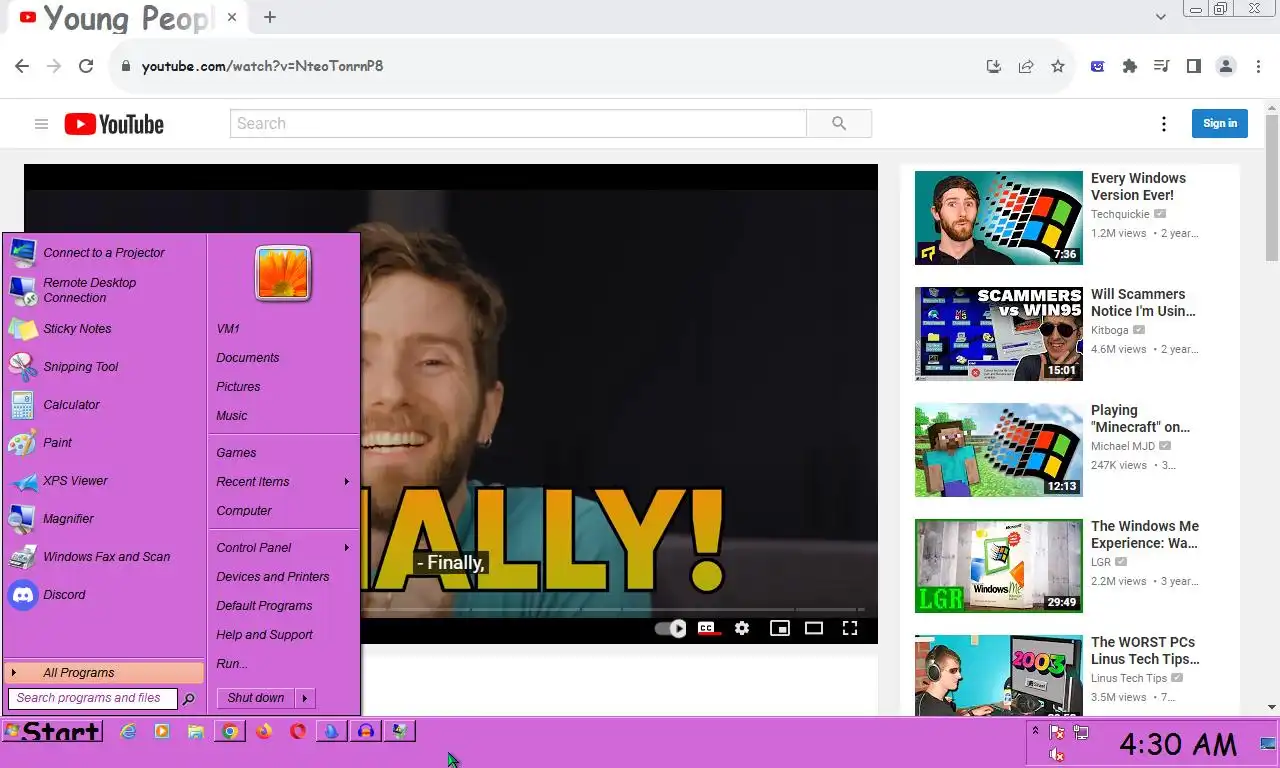Open XPS Viewer

[104, 481]
